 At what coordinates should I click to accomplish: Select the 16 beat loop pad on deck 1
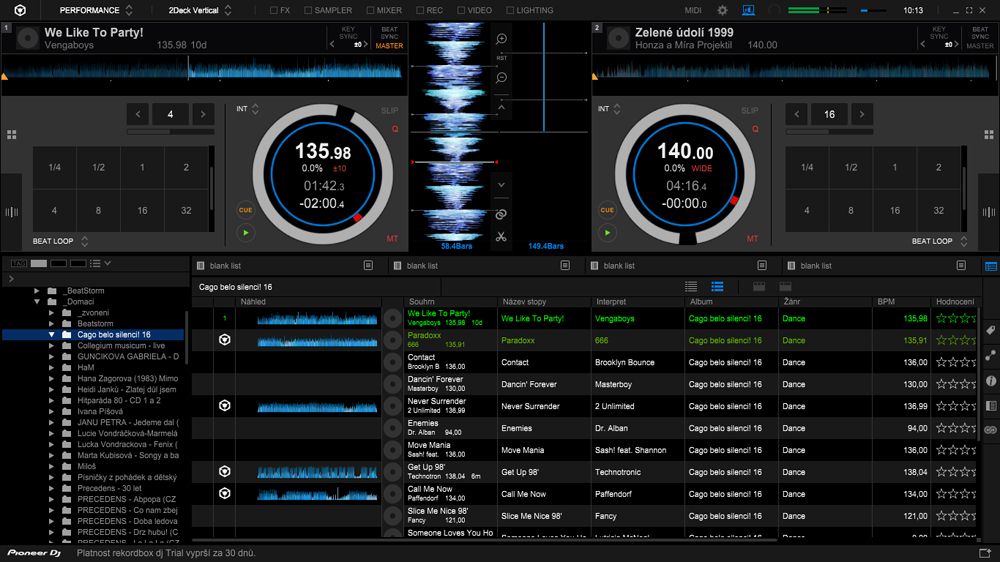142,211
